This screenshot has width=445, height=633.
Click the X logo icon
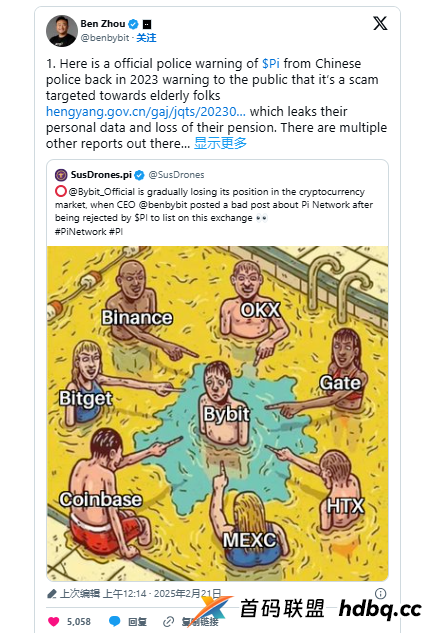380,23
